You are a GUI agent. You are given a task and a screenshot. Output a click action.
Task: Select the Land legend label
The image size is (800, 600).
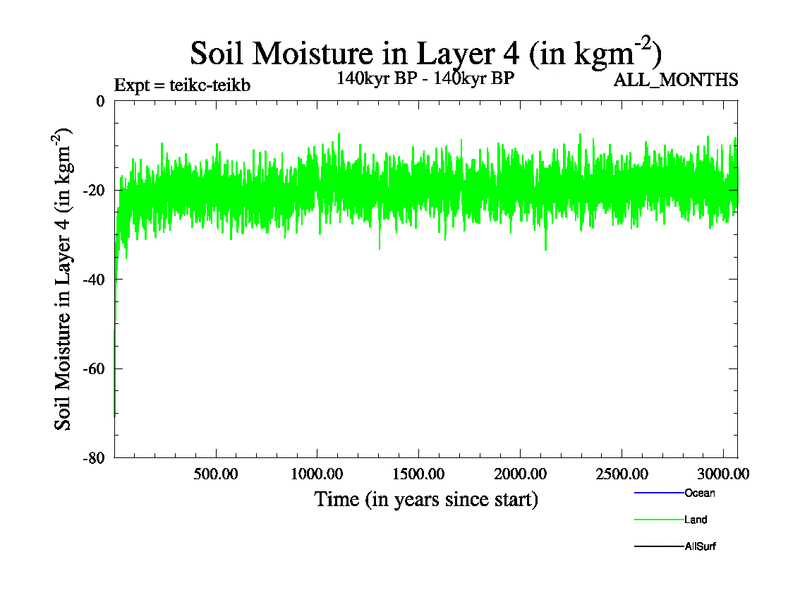(x=696, y=520)
